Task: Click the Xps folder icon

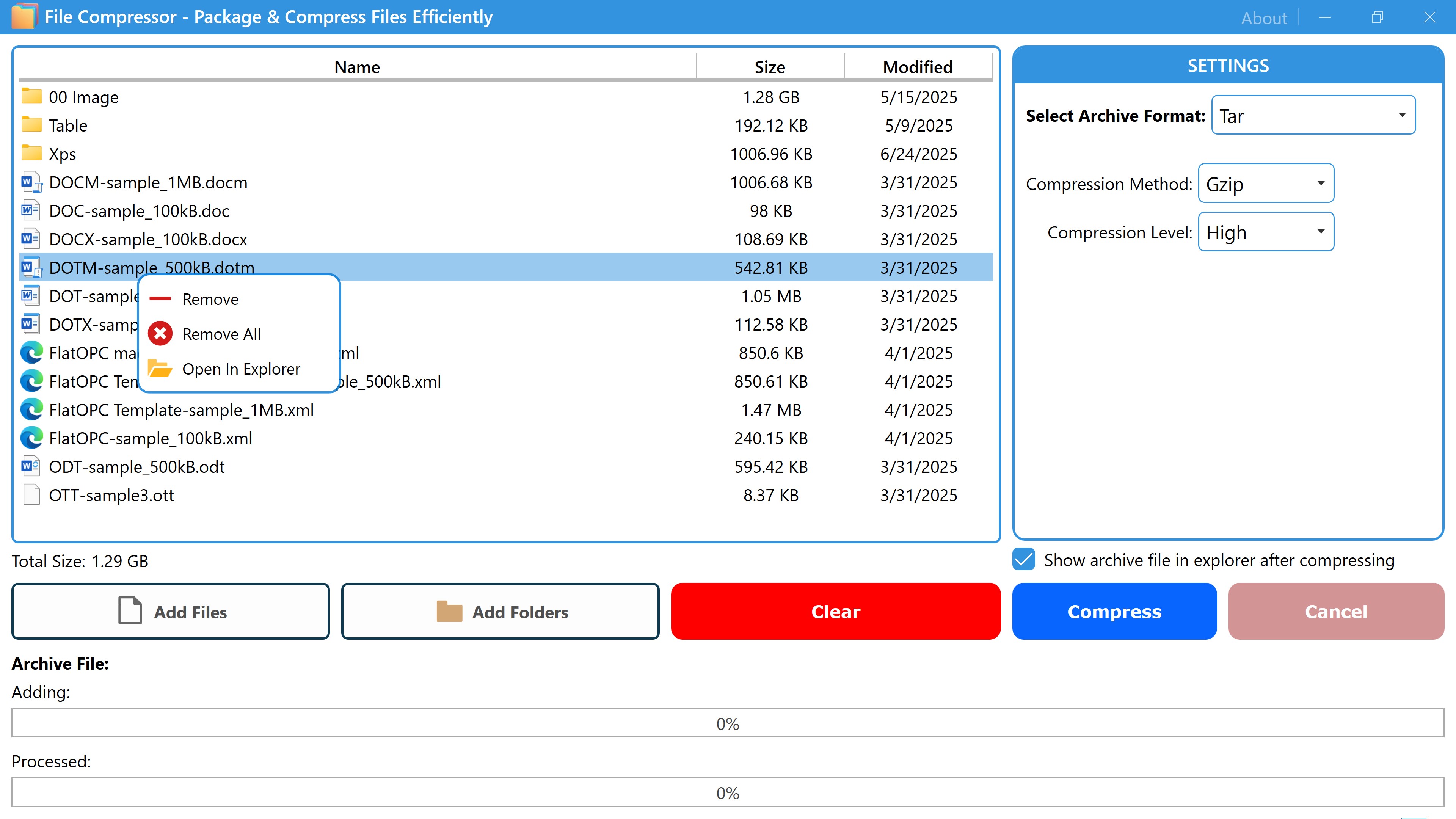Action: (x=31, y=153)
